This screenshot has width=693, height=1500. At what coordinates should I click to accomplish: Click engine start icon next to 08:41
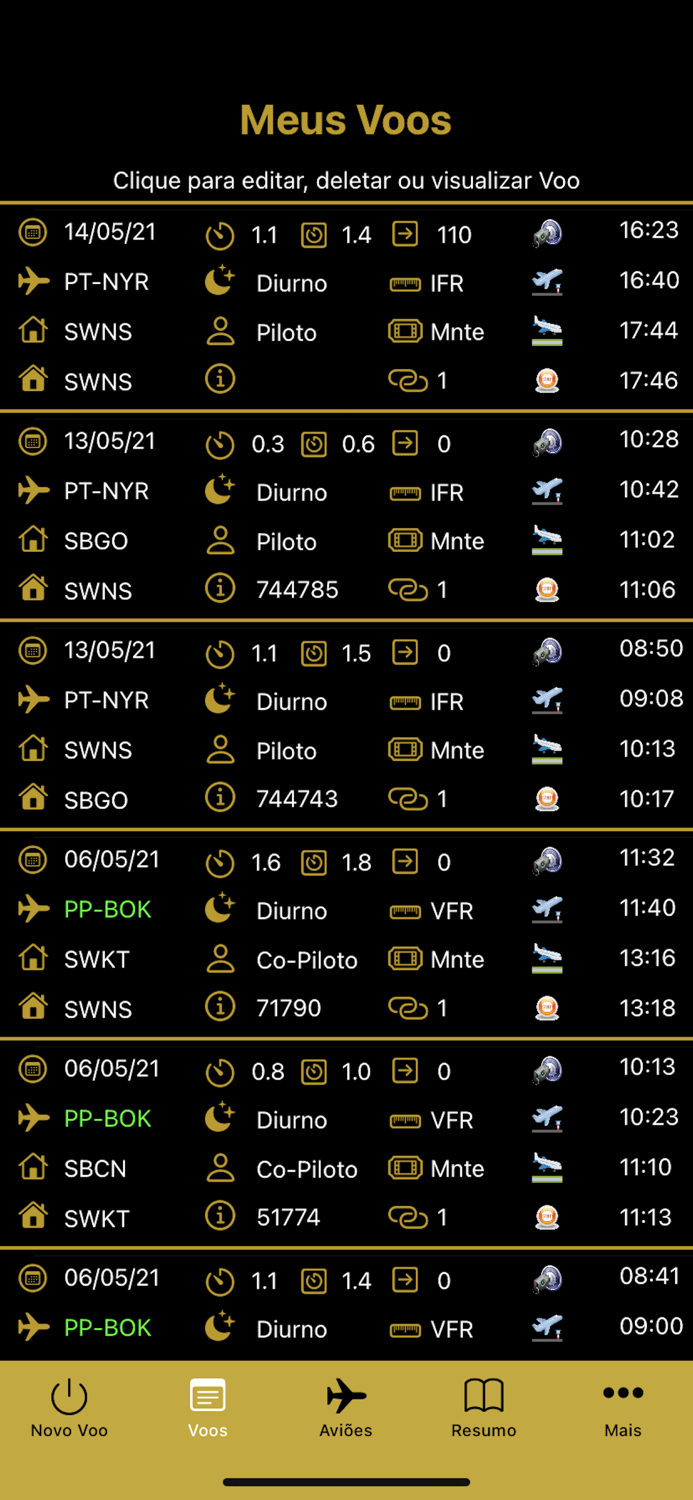coord(547,1279)
